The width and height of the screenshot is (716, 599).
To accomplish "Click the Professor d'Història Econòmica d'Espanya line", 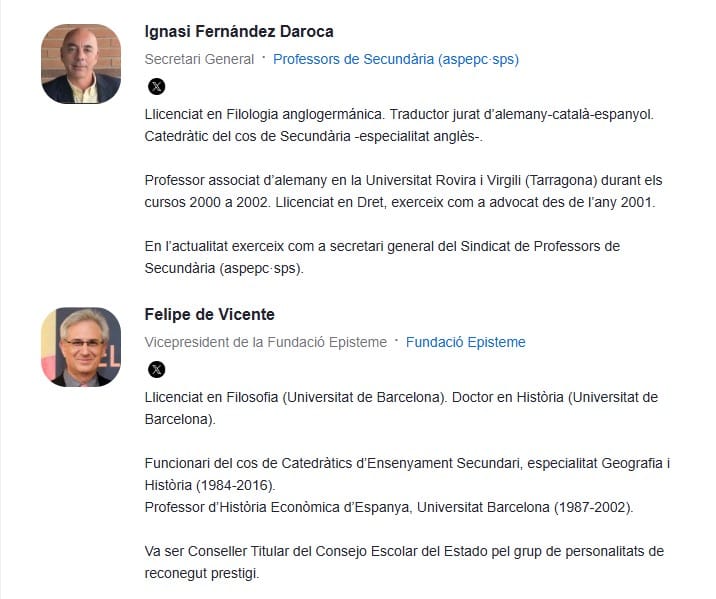I will 388,507.
